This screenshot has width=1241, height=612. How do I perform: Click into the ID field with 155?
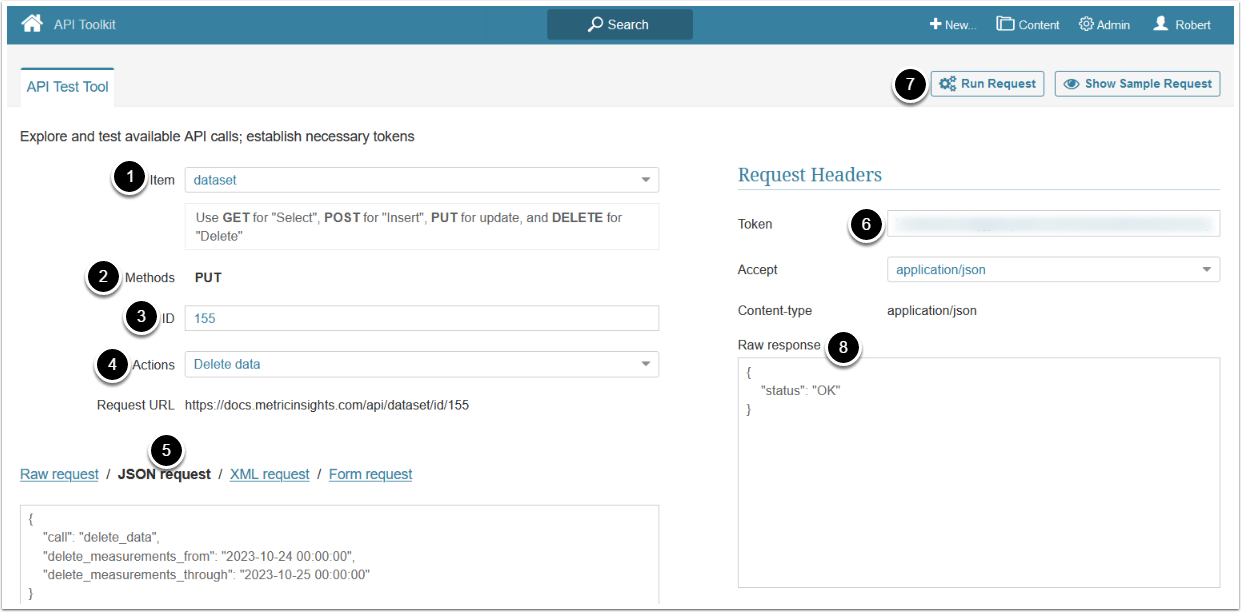(x=421, y=318)
